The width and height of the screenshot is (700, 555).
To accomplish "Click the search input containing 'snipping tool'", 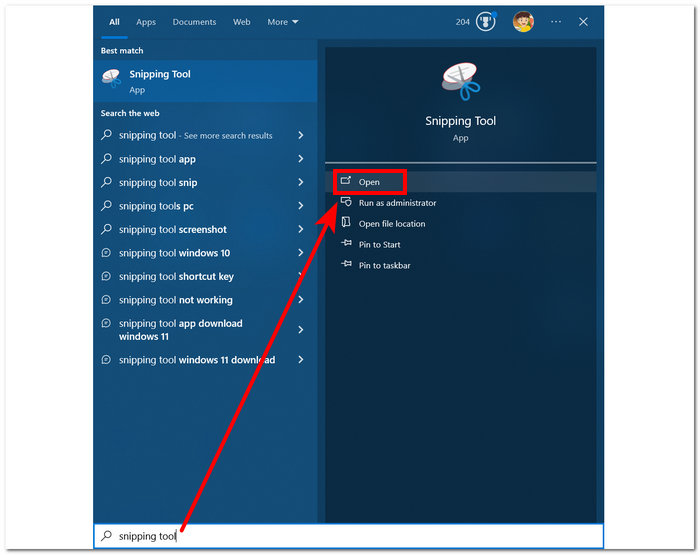I will [x=349, y=536].
